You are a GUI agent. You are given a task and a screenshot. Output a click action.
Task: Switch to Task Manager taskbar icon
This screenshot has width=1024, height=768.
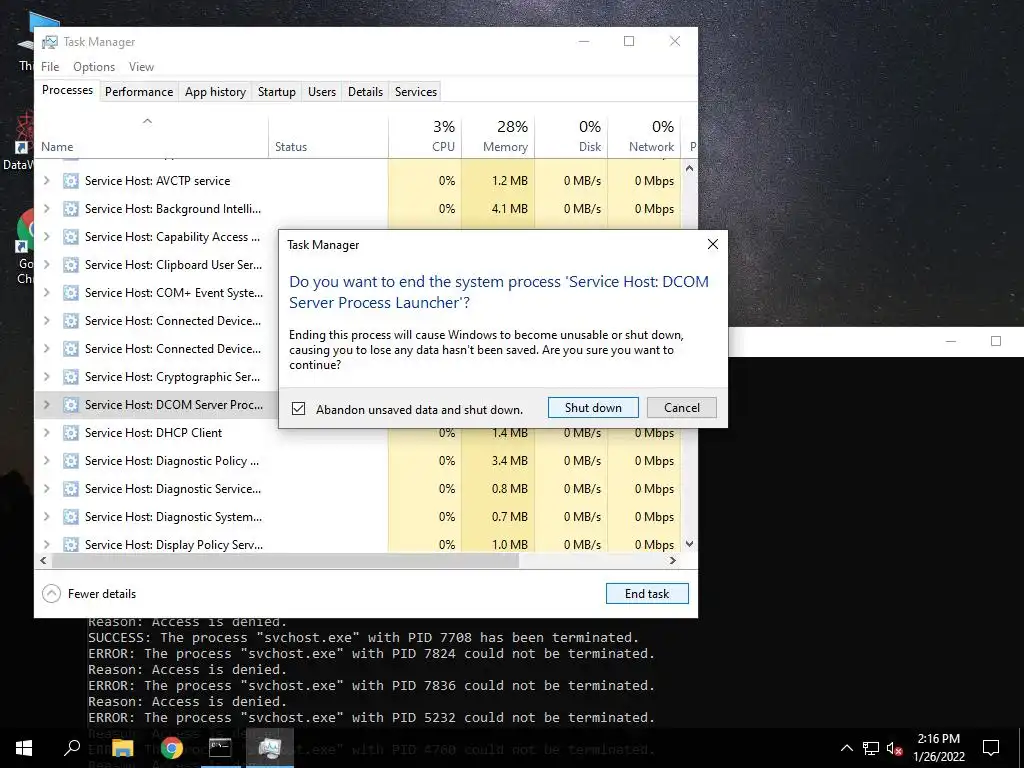(x=269, y=748)
